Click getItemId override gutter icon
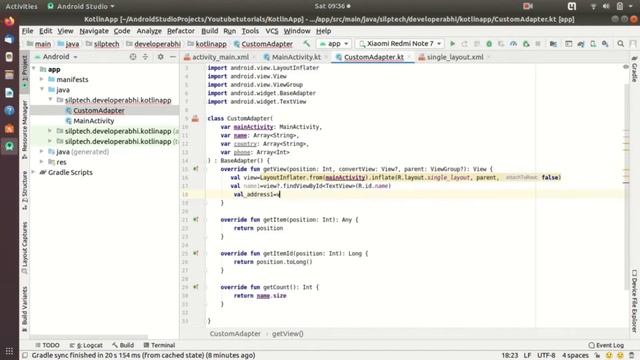This screenshot has width=640, height=360. (x=196, y=253)
